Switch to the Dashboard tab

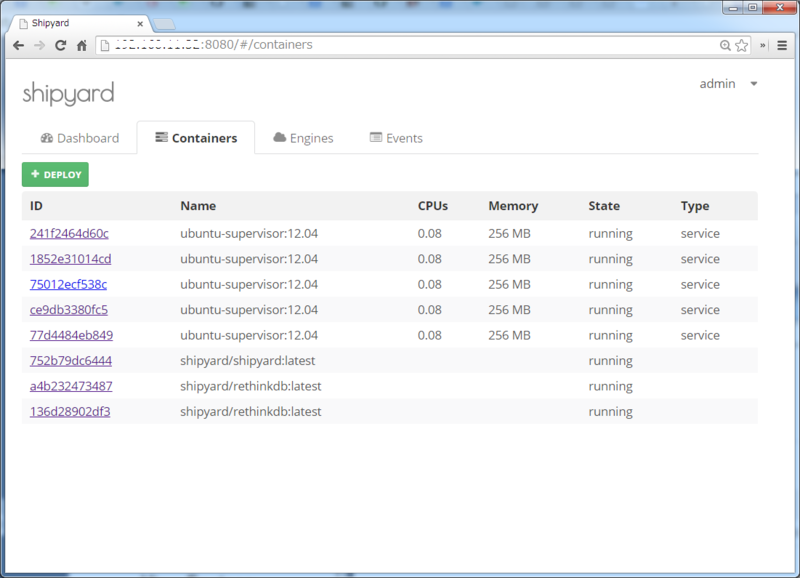80,138
